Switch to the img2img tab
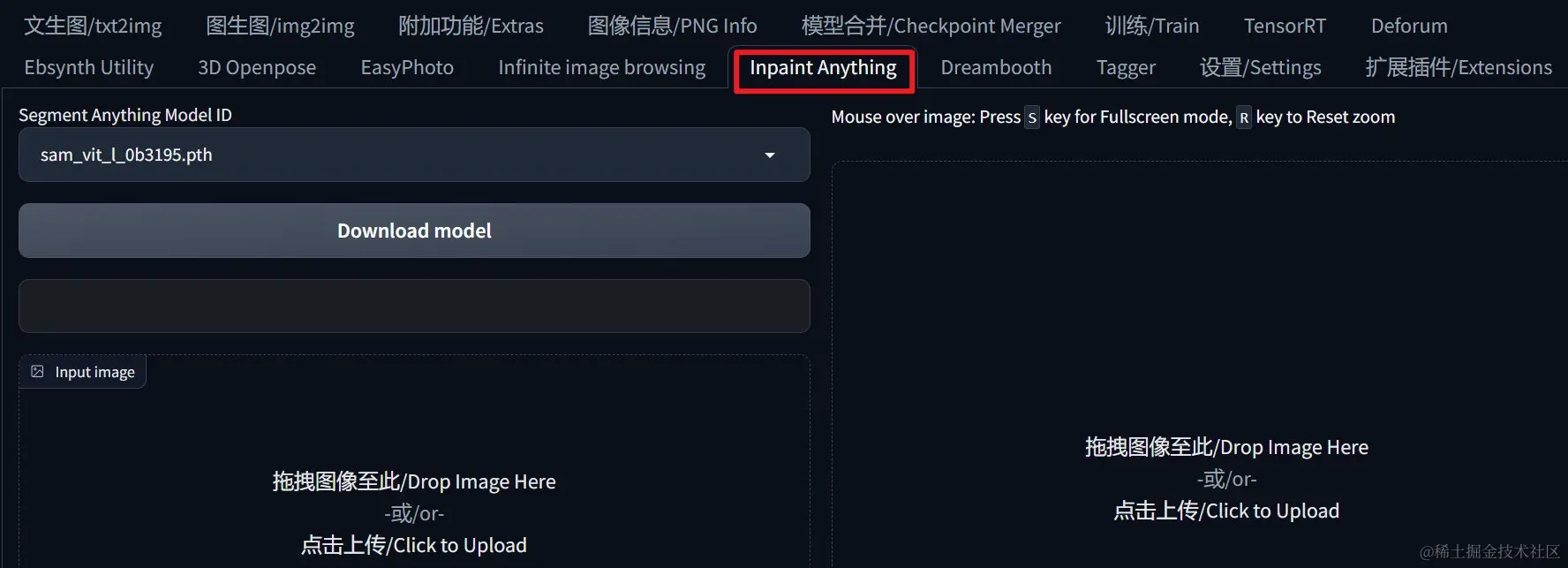Viewport: 1568px width, 568px height. click(x=280, y=26)
